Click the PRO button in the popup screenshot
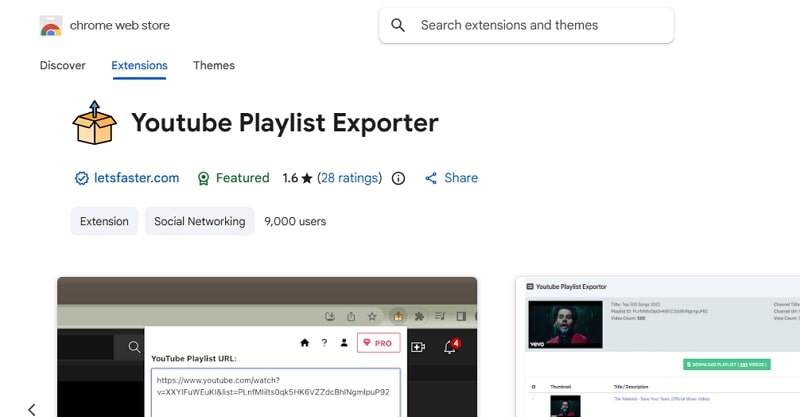Viewport: 800px width, 417px height. [x=379, y=343]
